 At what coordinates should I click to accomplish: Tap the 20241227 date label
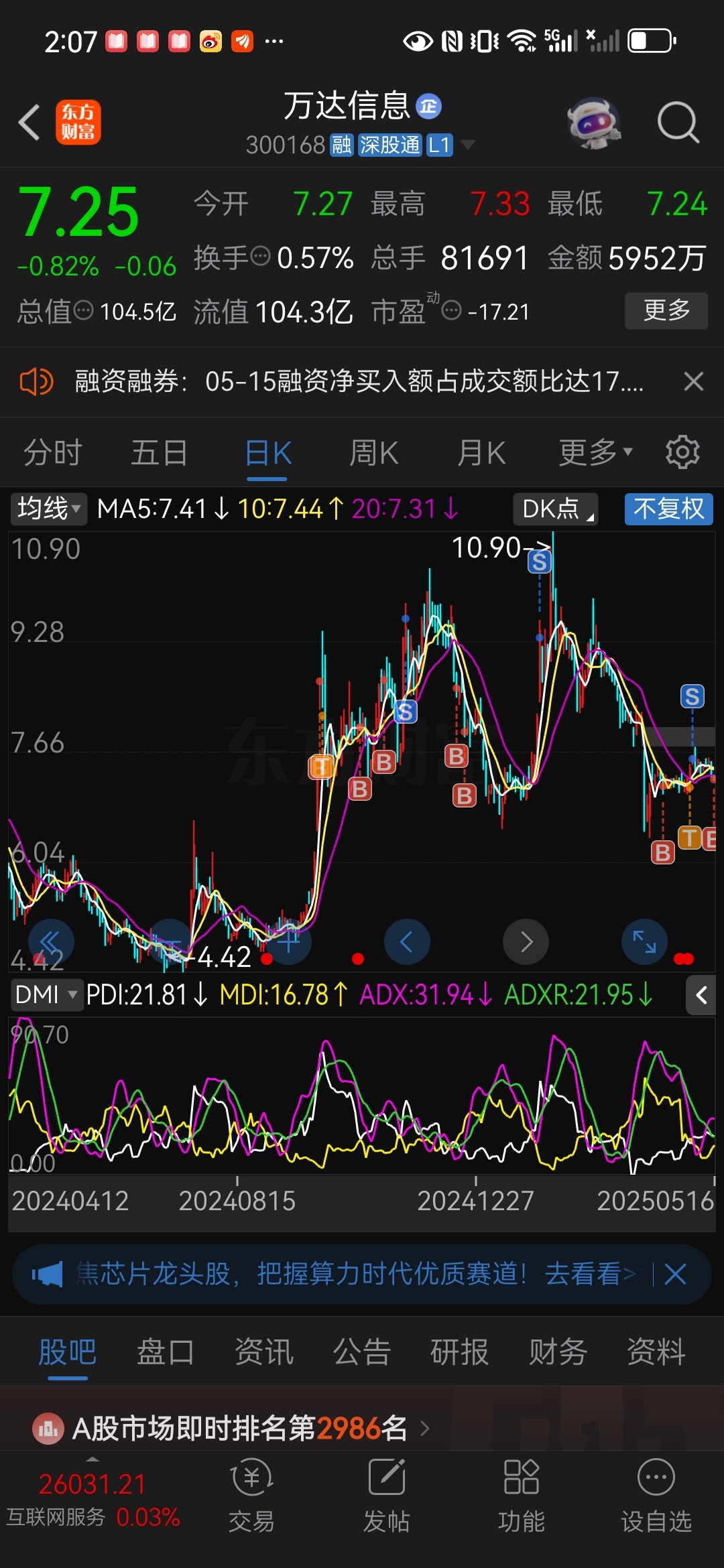click(475, 1201)
